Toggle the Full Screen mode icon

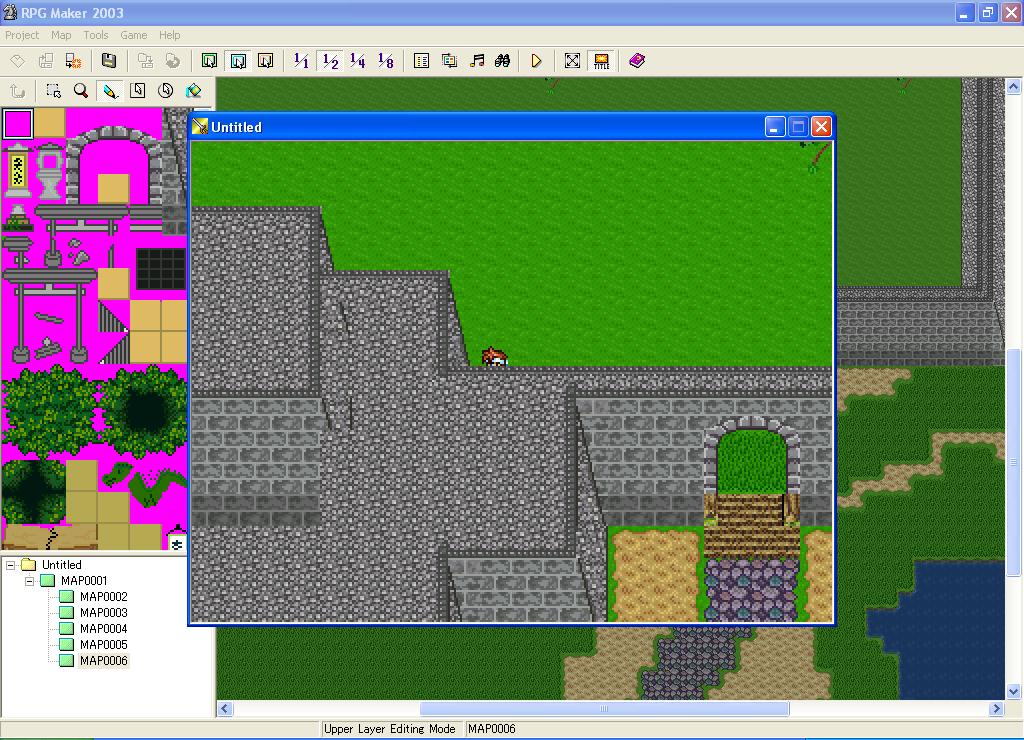coord(572,61)
